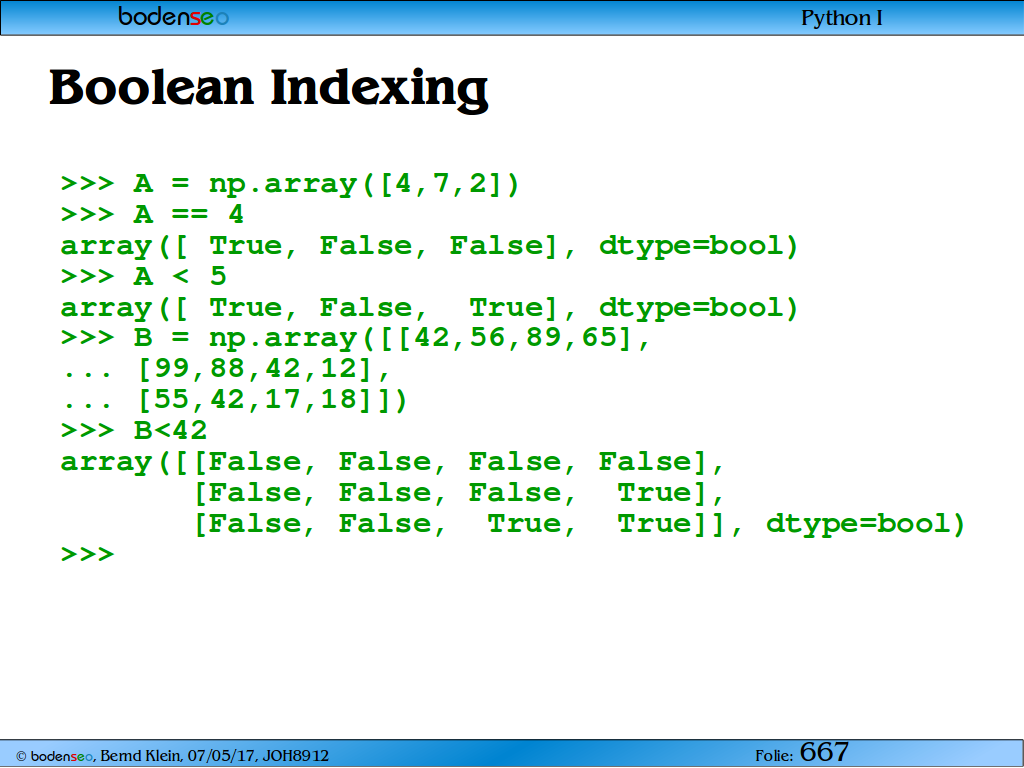The height and width of the screenshot is (768, 1024).
Task: Click the 'Boolean Indexing' slide title
Action: 268,88
